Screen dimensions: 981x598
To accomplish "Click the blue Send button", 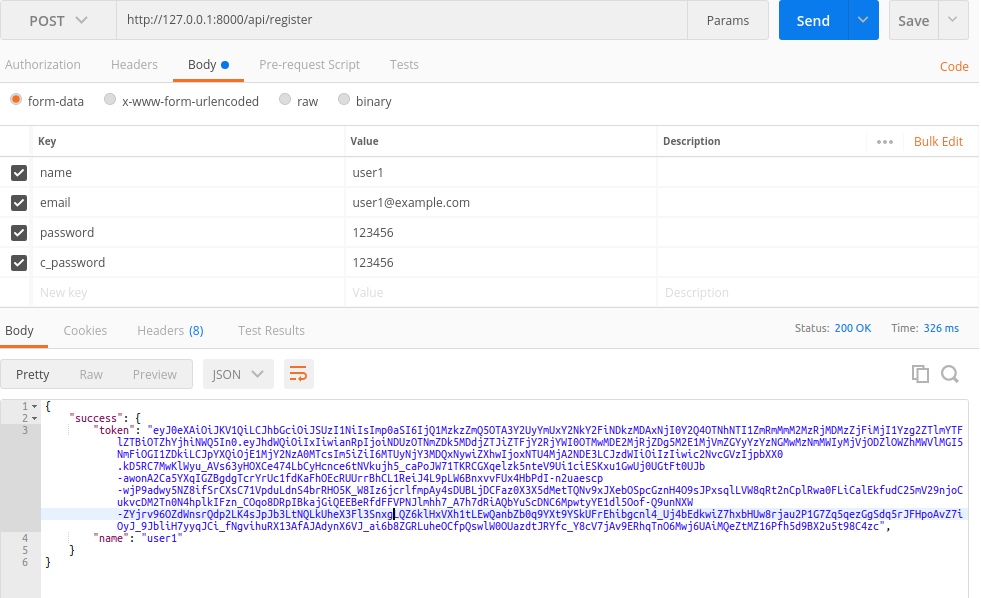I will tap(813, 21).
